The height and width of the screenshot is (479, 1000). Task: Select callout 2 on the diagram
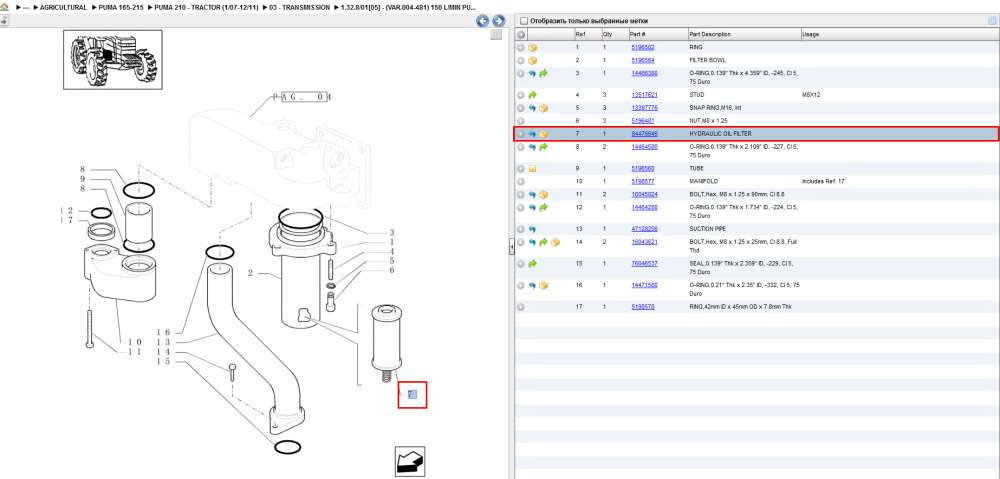coord(251,273)
